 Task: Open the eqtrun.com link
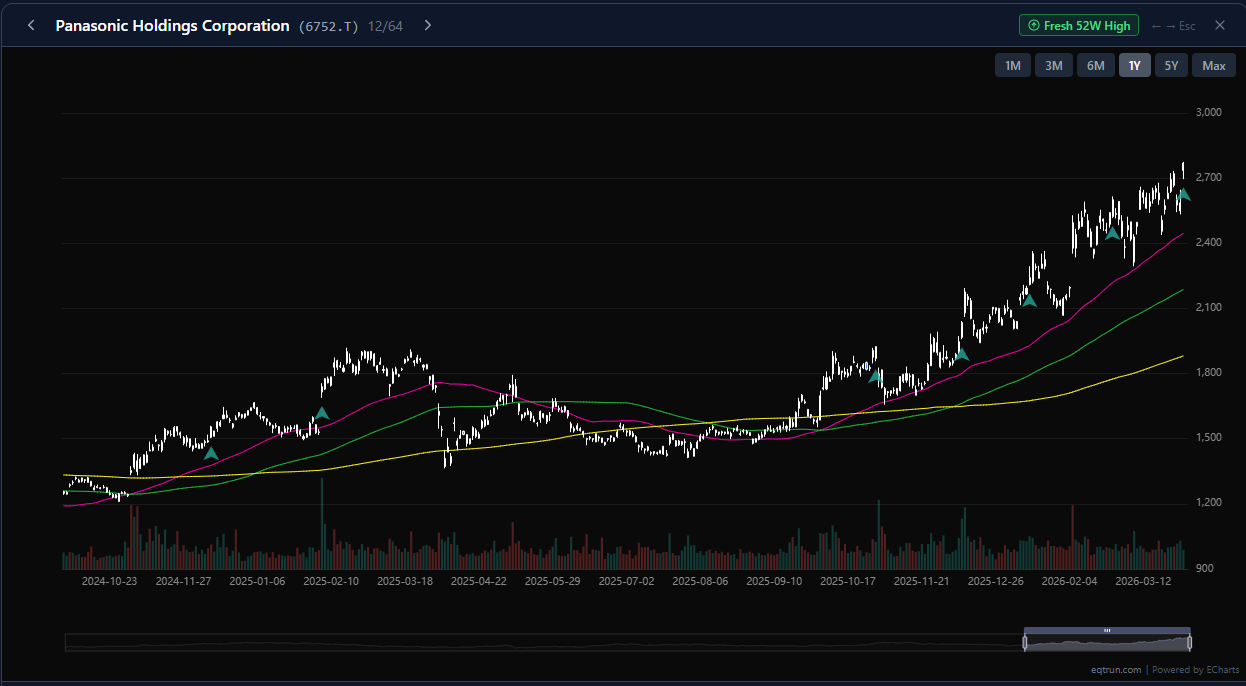click(1116, 670)
